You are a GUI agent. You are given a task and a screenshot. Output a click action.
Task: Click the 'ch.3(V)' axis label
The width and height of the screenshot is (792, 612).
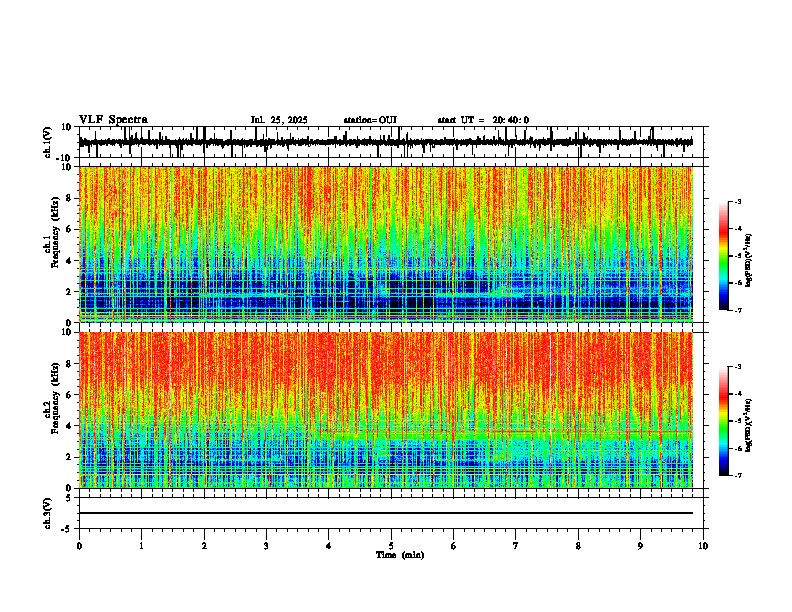click(48, 513)
